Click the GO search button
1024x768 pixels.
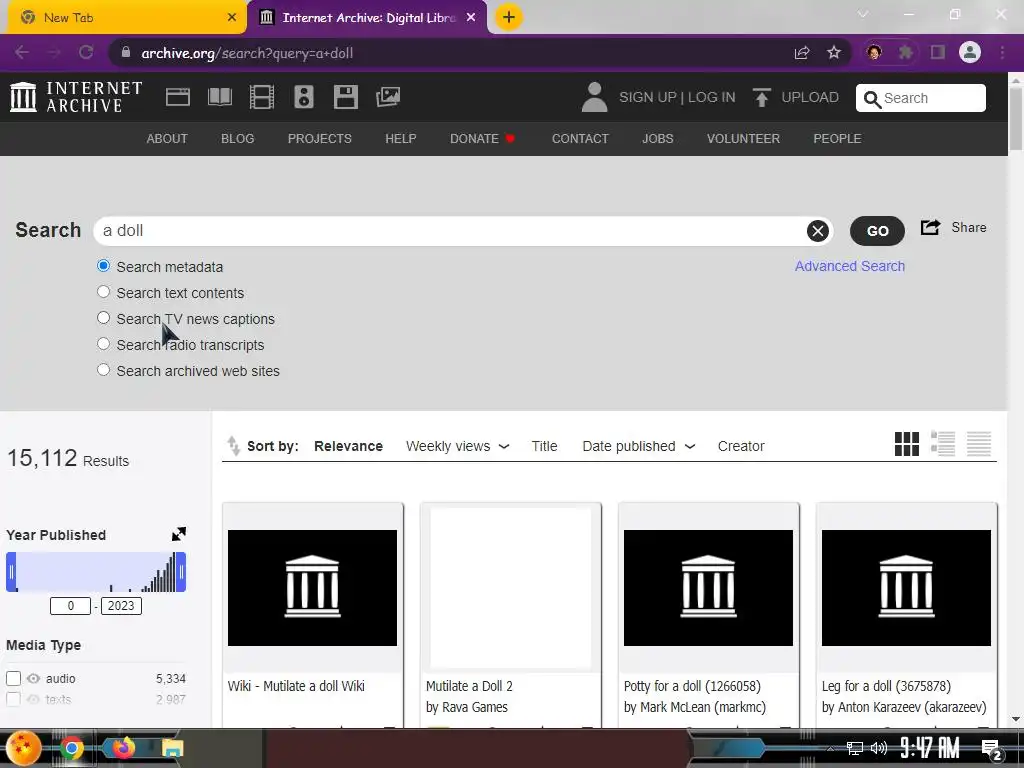click(877, 231)
